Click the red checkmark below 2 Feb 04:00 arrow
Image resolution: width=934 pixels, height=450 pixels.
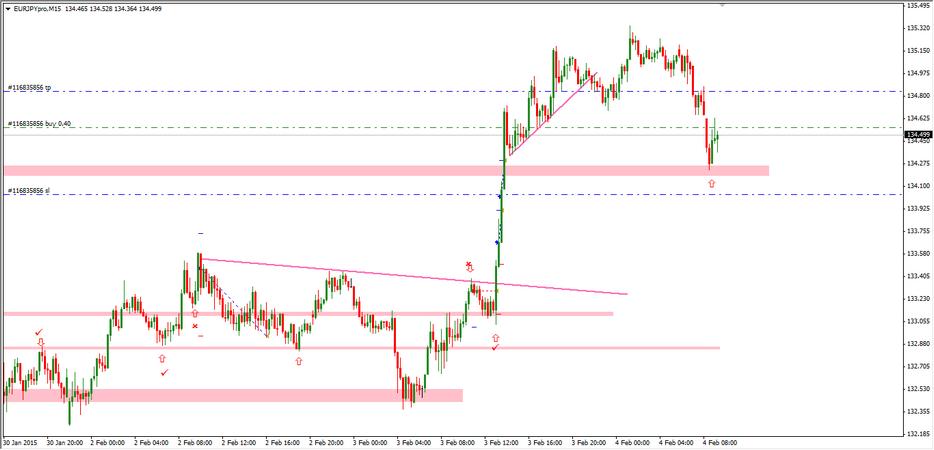coord(164,372)
